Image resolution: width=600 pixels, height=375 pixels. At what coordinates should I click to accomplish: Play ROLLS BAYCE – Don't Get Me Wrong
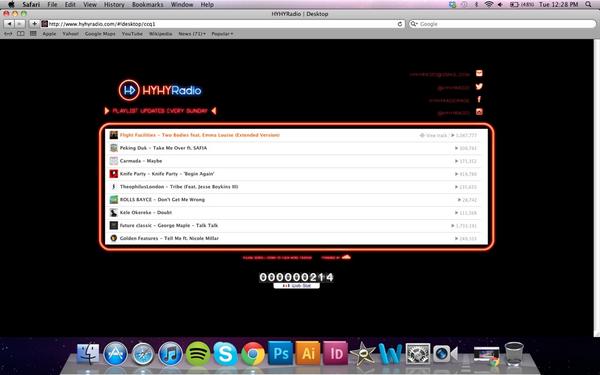pos(292,200)
